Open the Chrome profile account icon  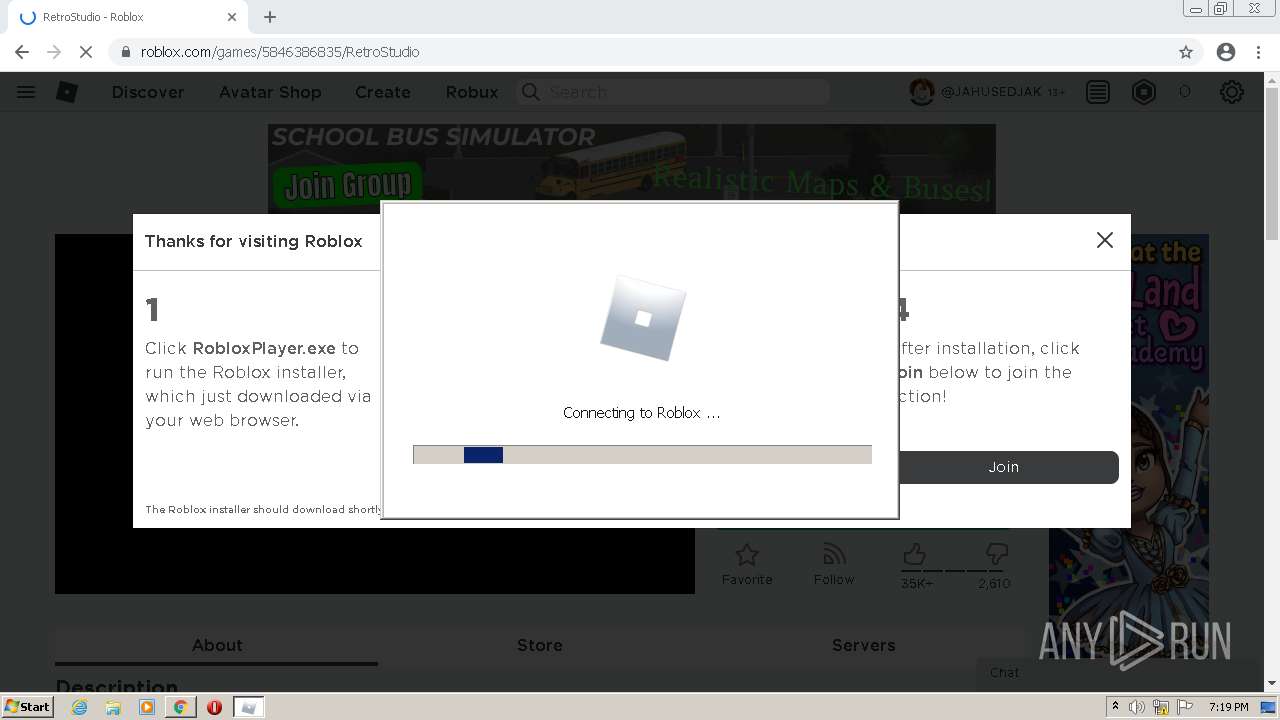(x=1226, y=52)
